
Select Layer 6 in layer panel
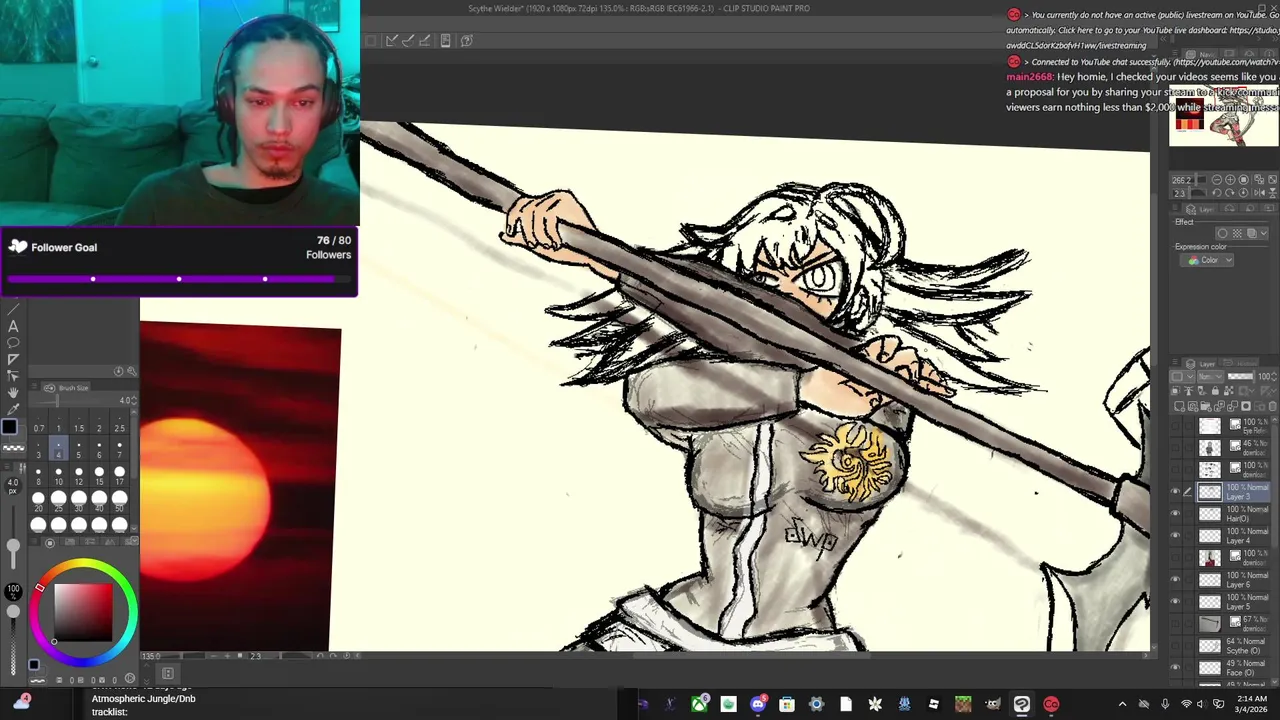(1236, 580)
